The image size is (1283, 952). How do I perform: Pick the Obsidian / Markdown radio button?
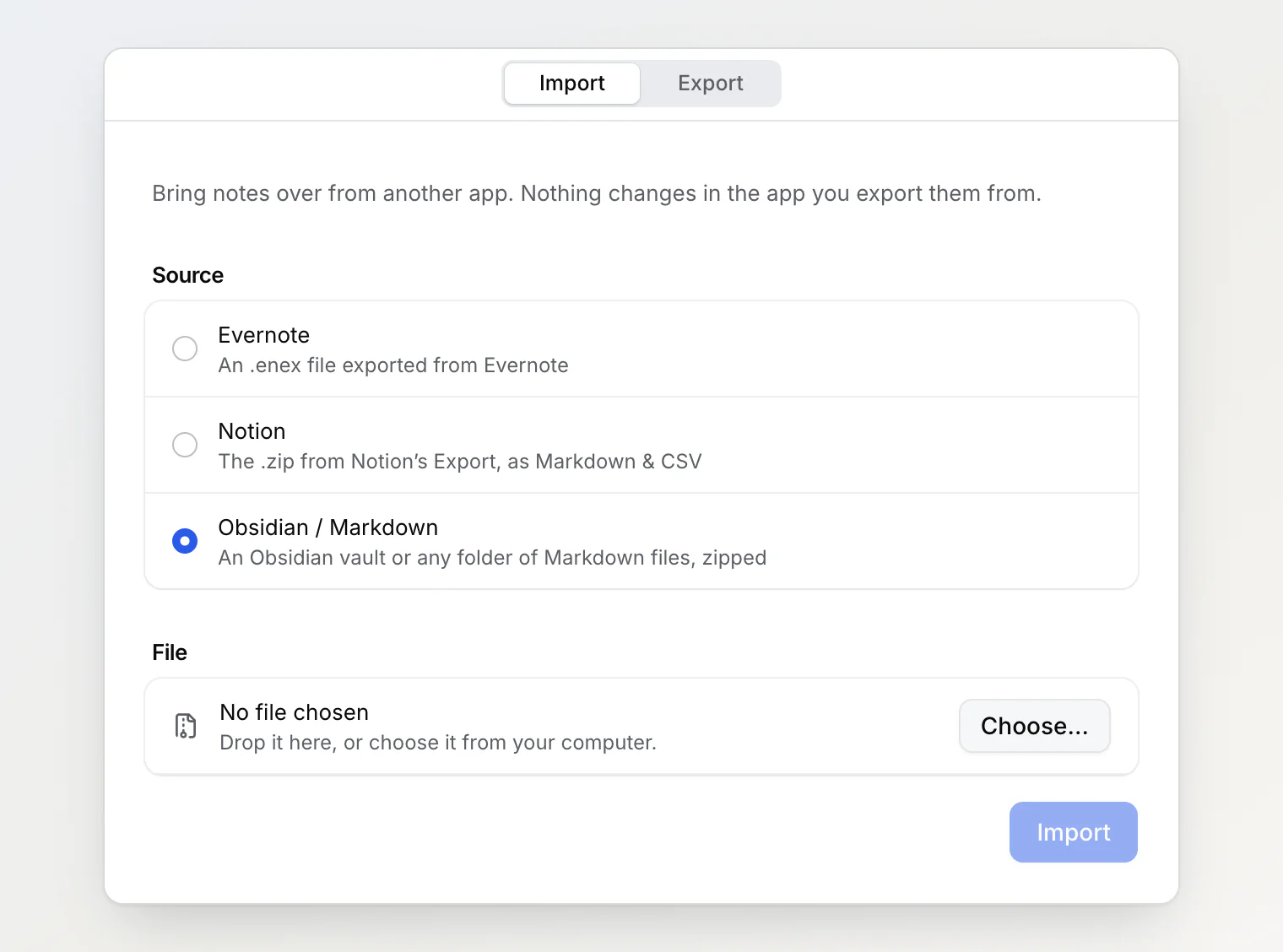click(x=185, y=541)
